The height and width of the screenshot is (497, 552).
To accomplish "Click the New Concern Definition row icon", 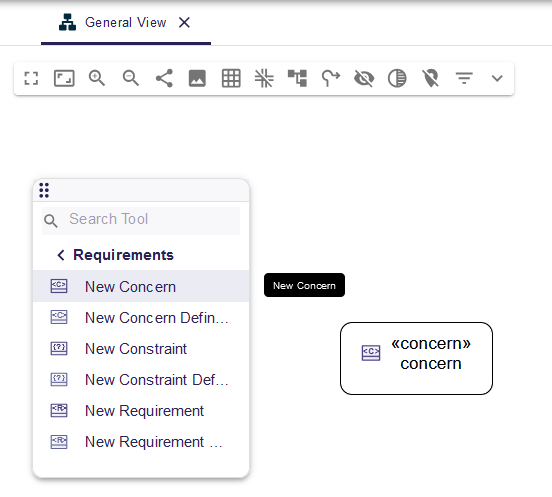I will coord(59,317).
